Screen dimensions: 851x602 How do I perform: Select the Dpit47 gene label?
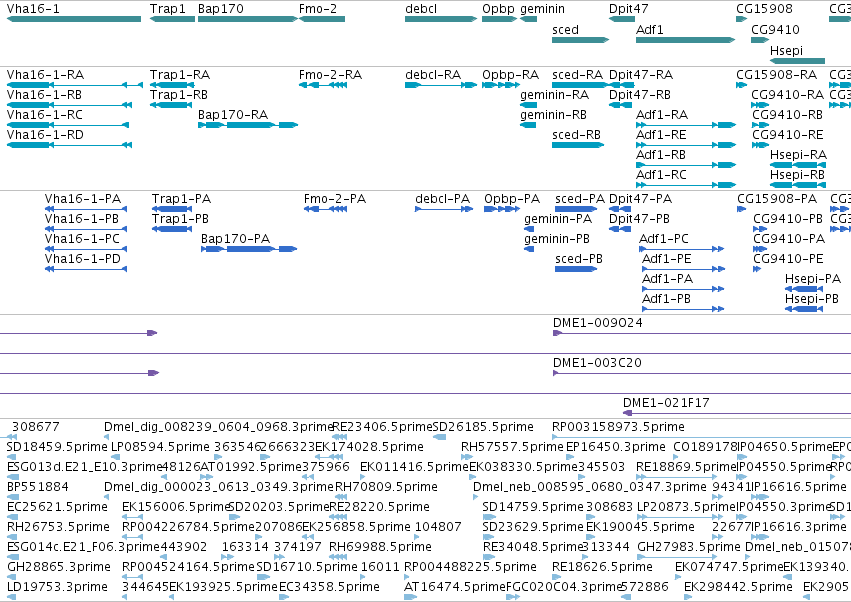628,9
